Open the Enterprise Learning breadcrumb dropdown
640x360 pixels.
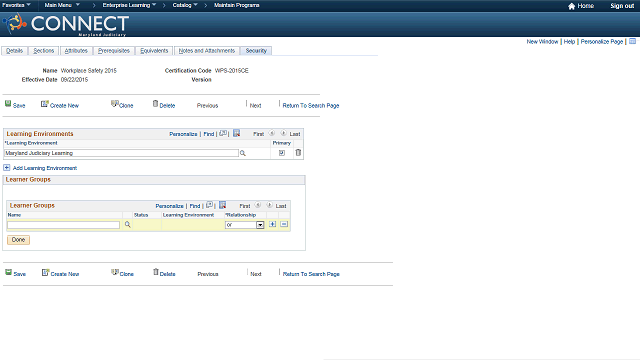129,5
